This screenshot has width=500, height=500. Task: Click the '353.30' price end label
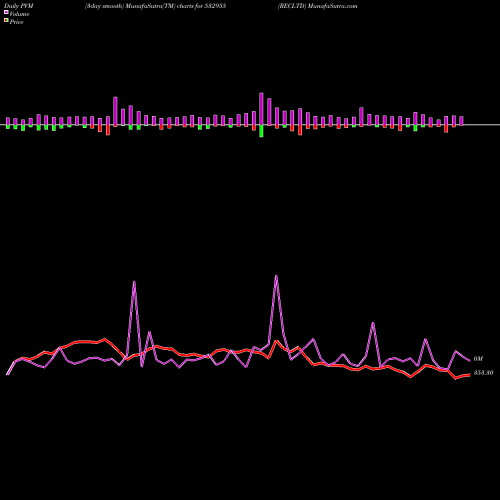click(x=483, y=373)
